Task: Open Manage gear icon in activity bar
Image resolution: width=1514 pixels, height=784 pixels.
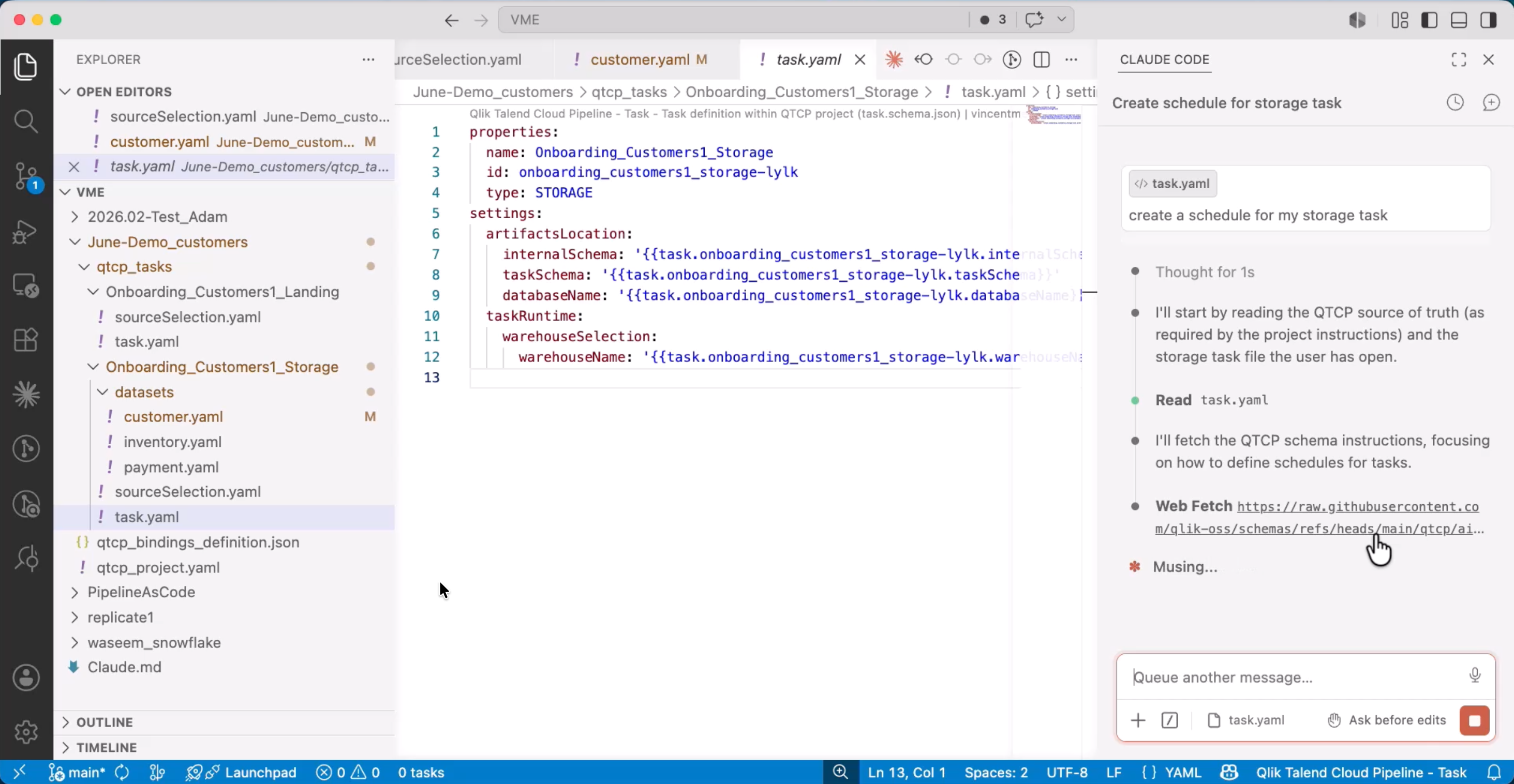Action: click(26, 732)
